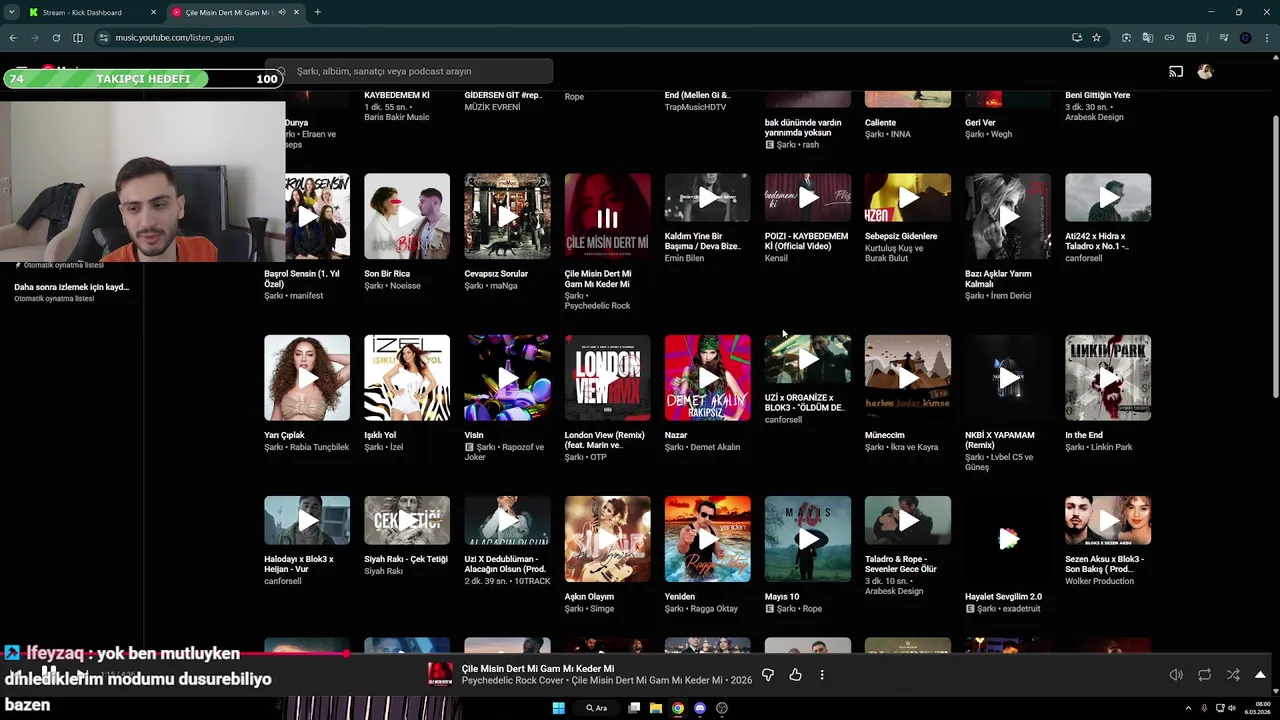Open the Simge artist link

[602, 609]
